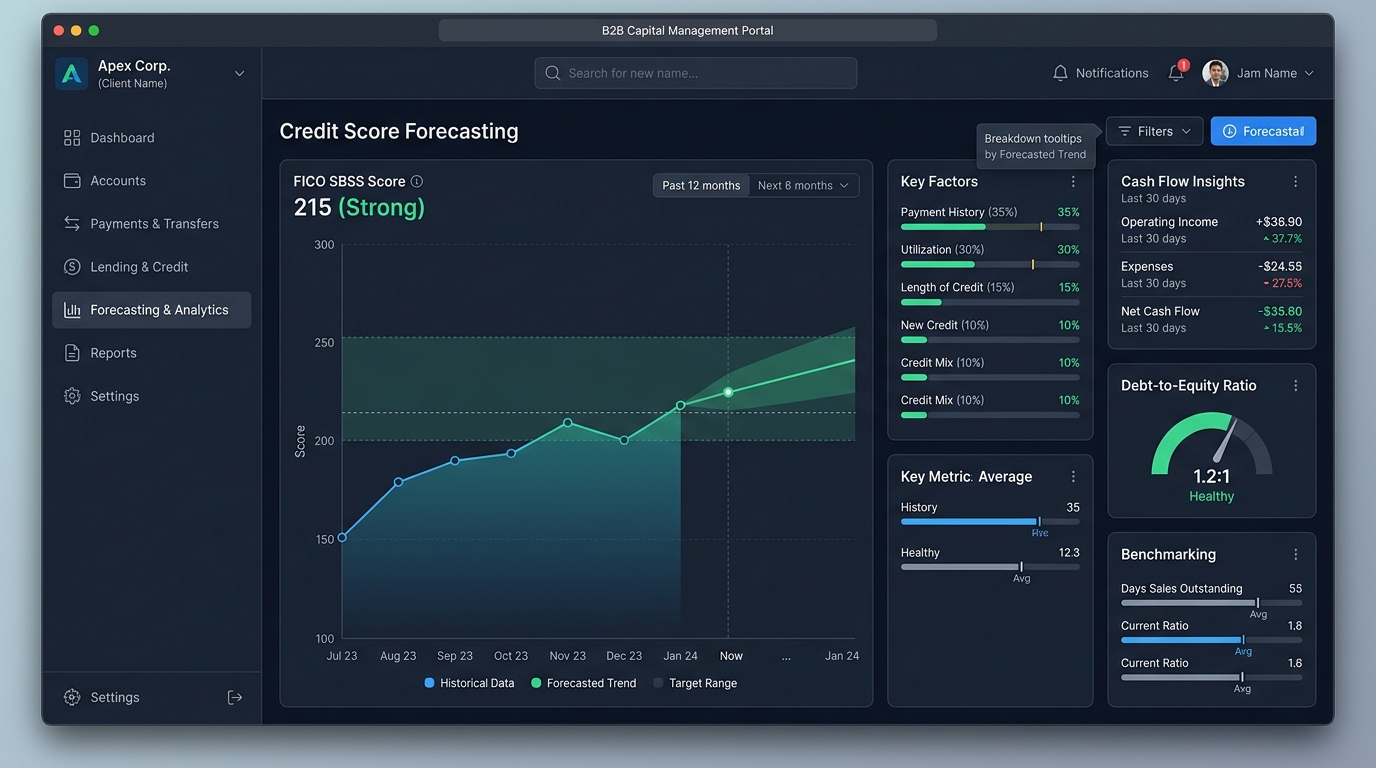Open the Accounts sidebar item

pyautogui.click(x=151, y=181)
